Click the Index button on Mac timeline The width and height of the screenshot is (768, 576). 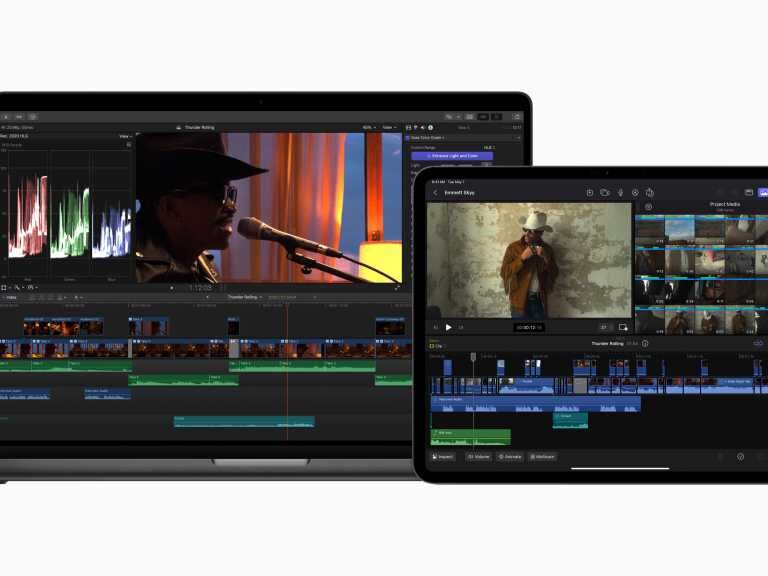tap(11, 297)
